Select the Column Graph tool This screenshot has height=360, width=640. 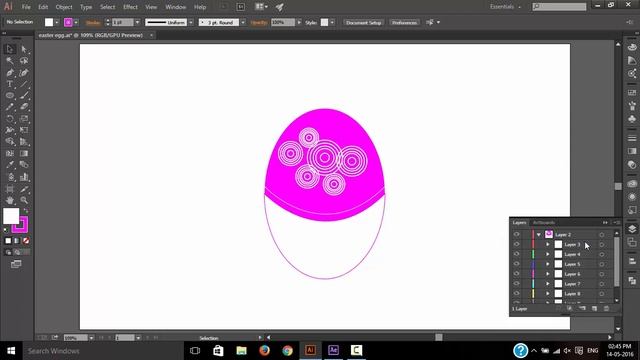click(x=24, y=177)
